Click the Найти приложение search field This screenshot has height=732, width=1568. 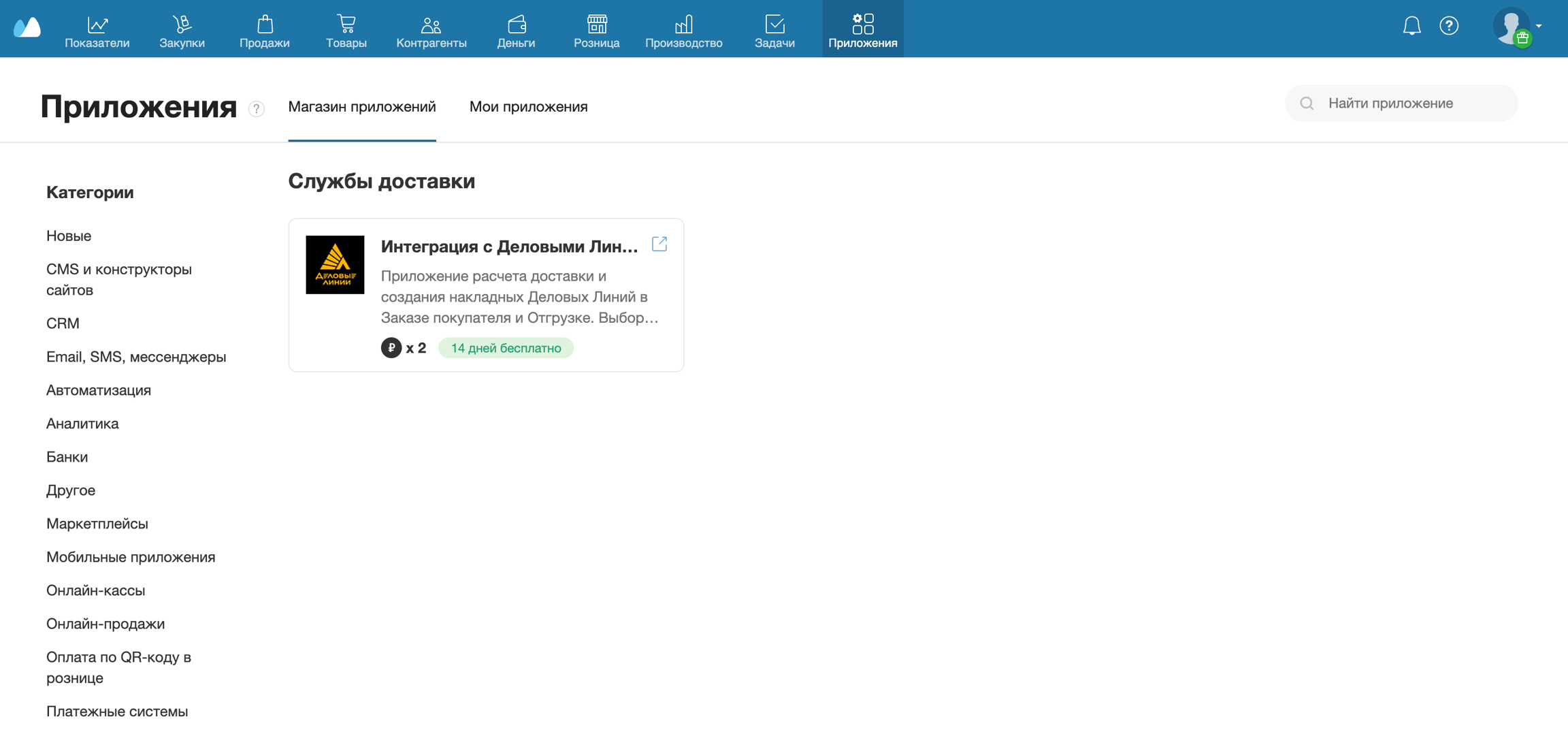(1409, 104)
